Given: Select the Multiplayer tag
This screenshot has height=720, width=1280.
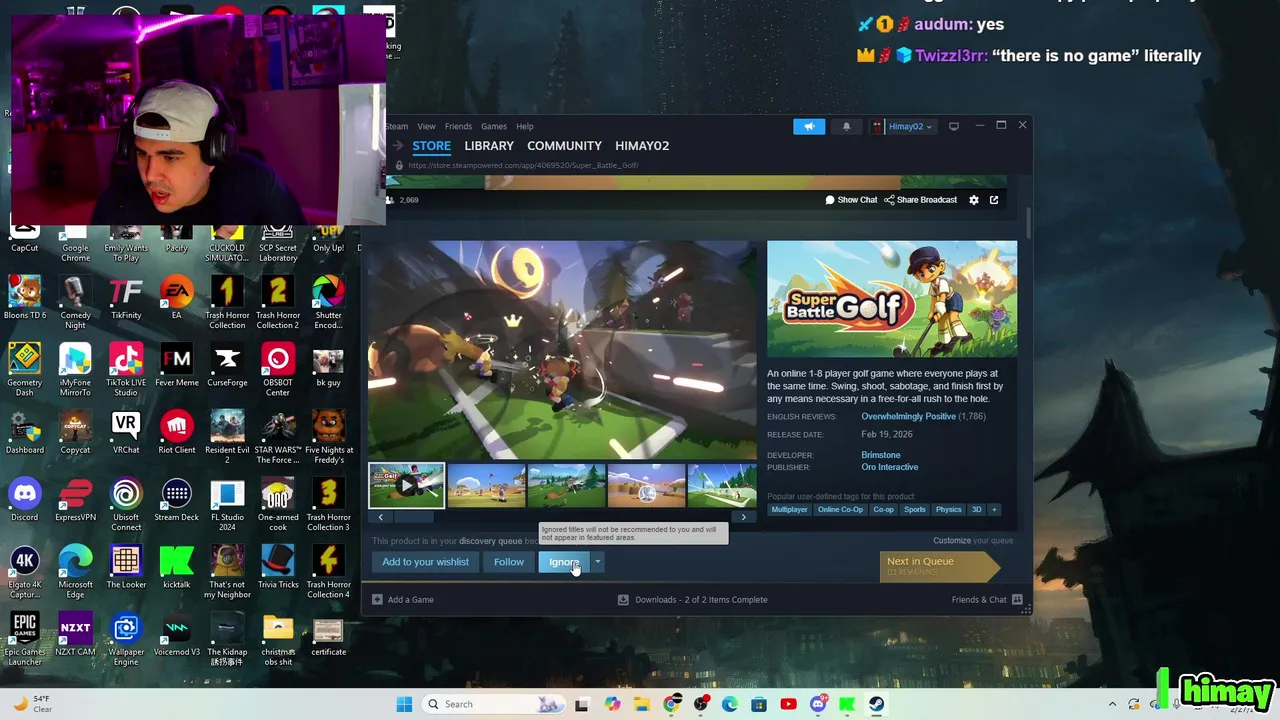Looking at the screenshot, I should [789, 510].
